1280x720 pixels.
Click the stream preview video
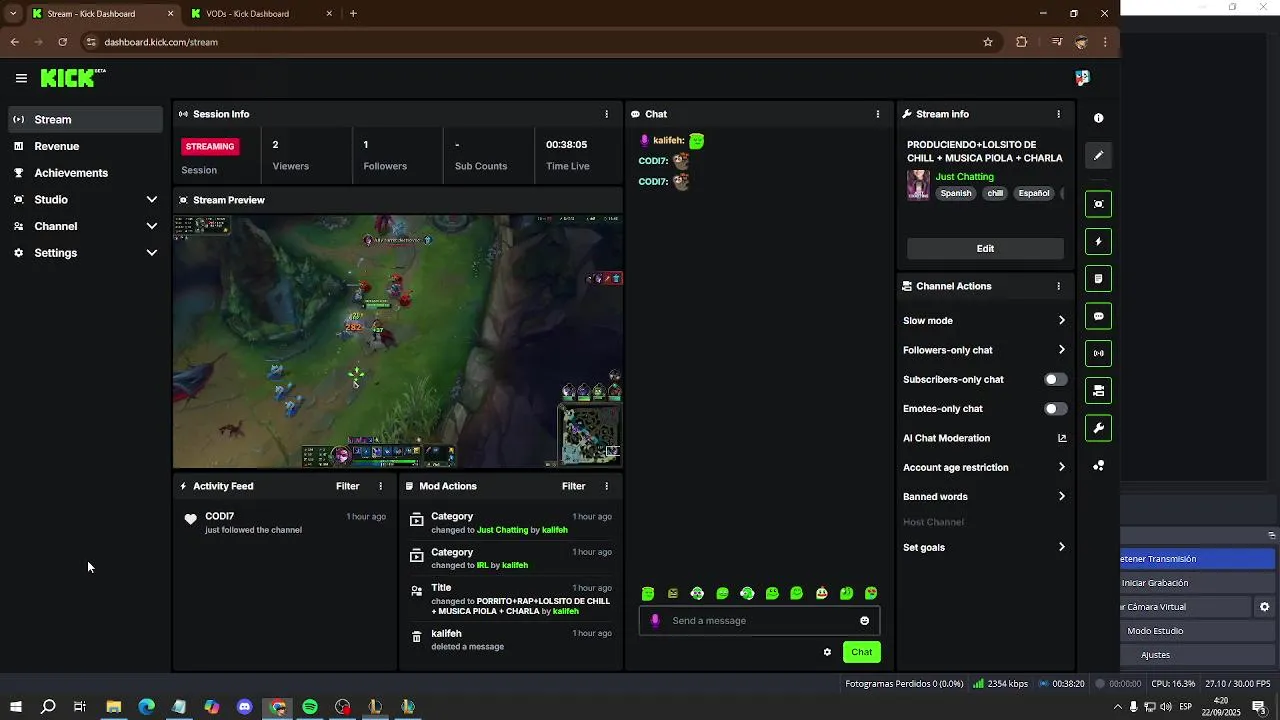coord(398,341)
